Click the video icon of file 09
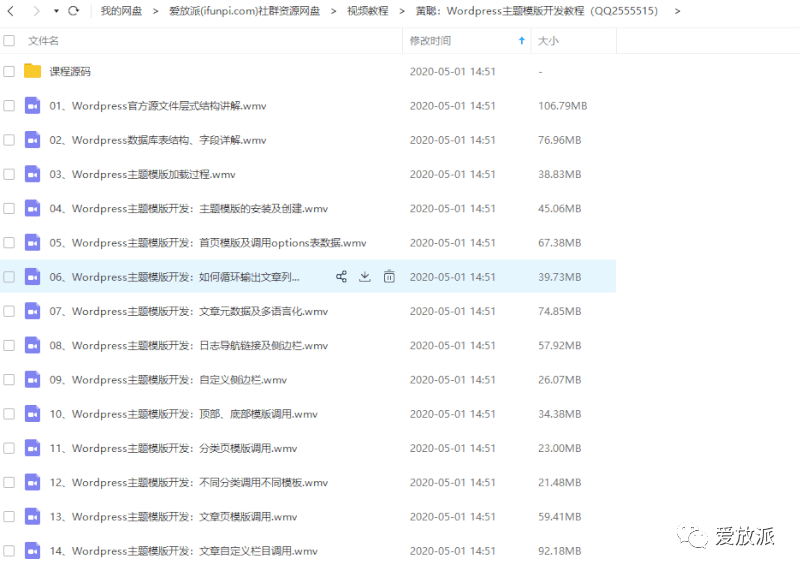Image resolution: width=800 pixels, height=571 pixels. (x=33, y=379)
